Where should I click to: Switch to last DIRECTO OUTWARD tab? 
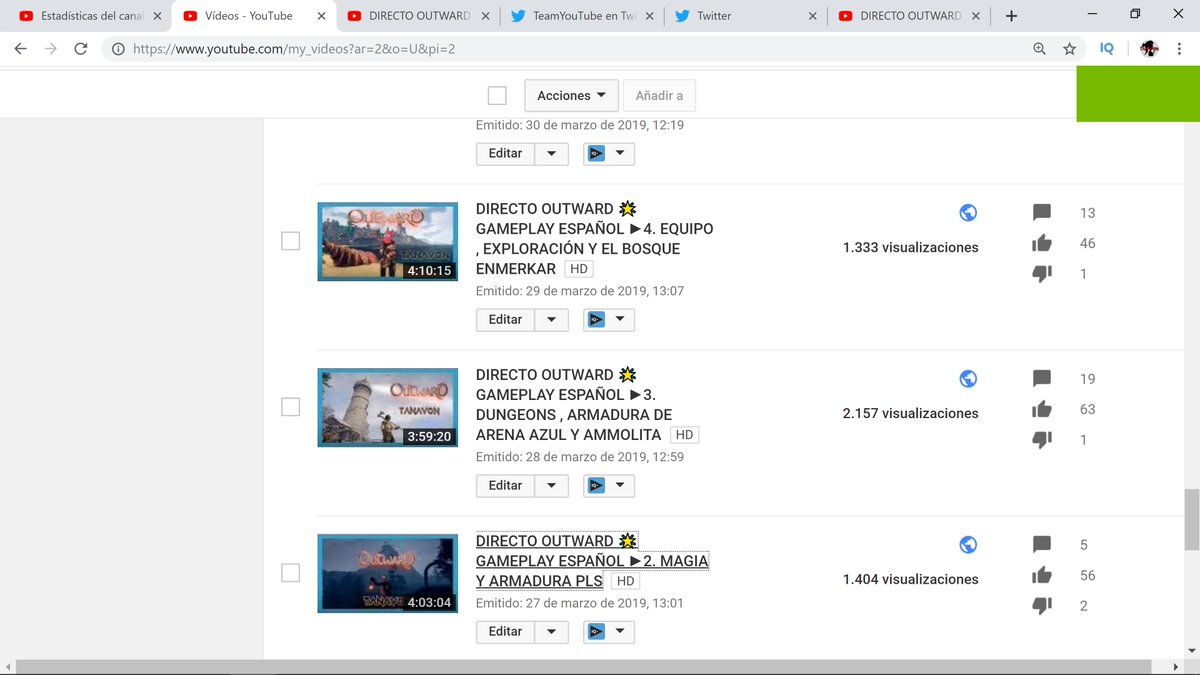pos(910,16)
